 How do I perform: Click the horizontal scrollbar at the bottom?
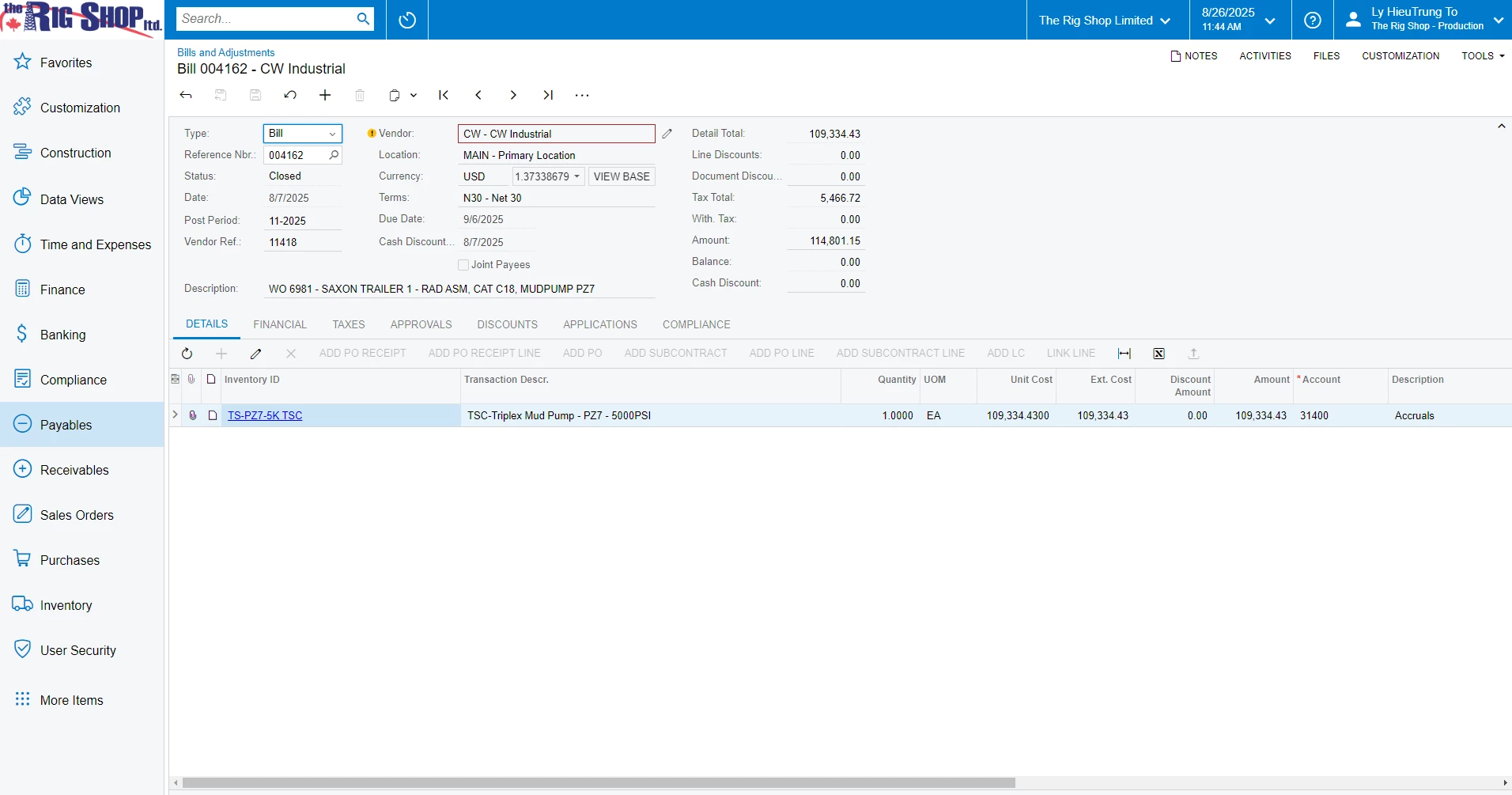599,783
